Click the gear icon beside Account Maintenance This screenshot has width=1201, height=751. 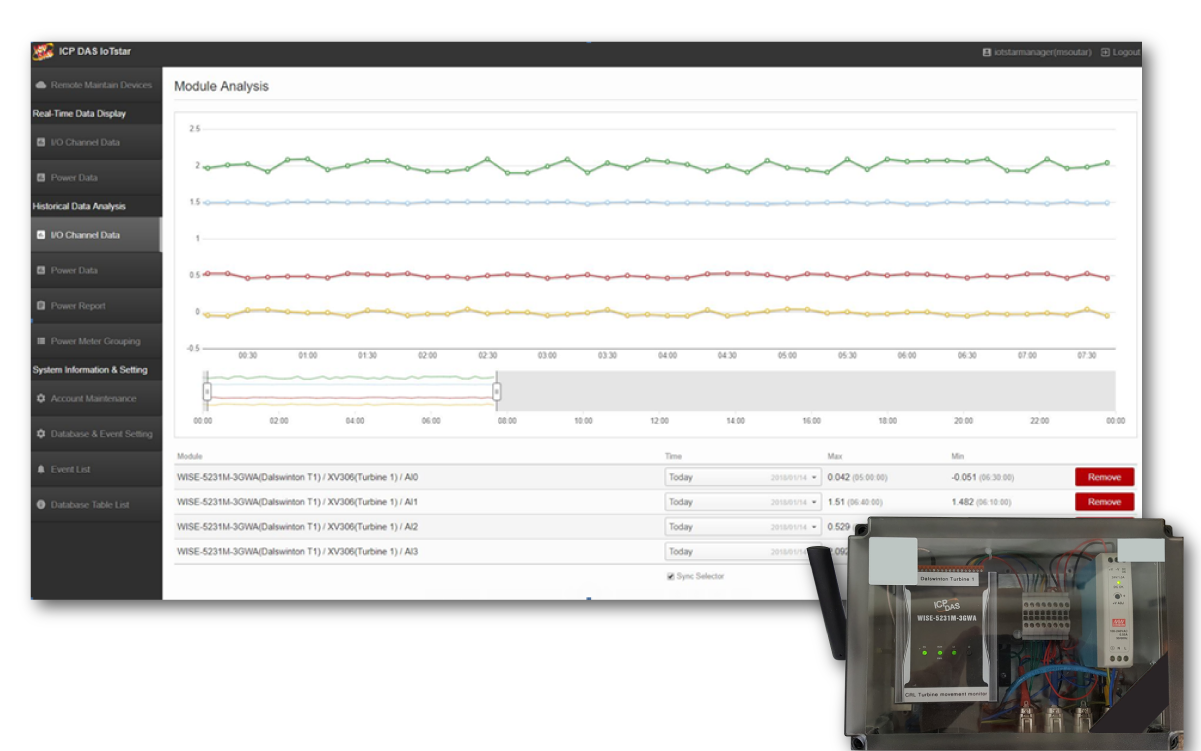coord(41,399)
